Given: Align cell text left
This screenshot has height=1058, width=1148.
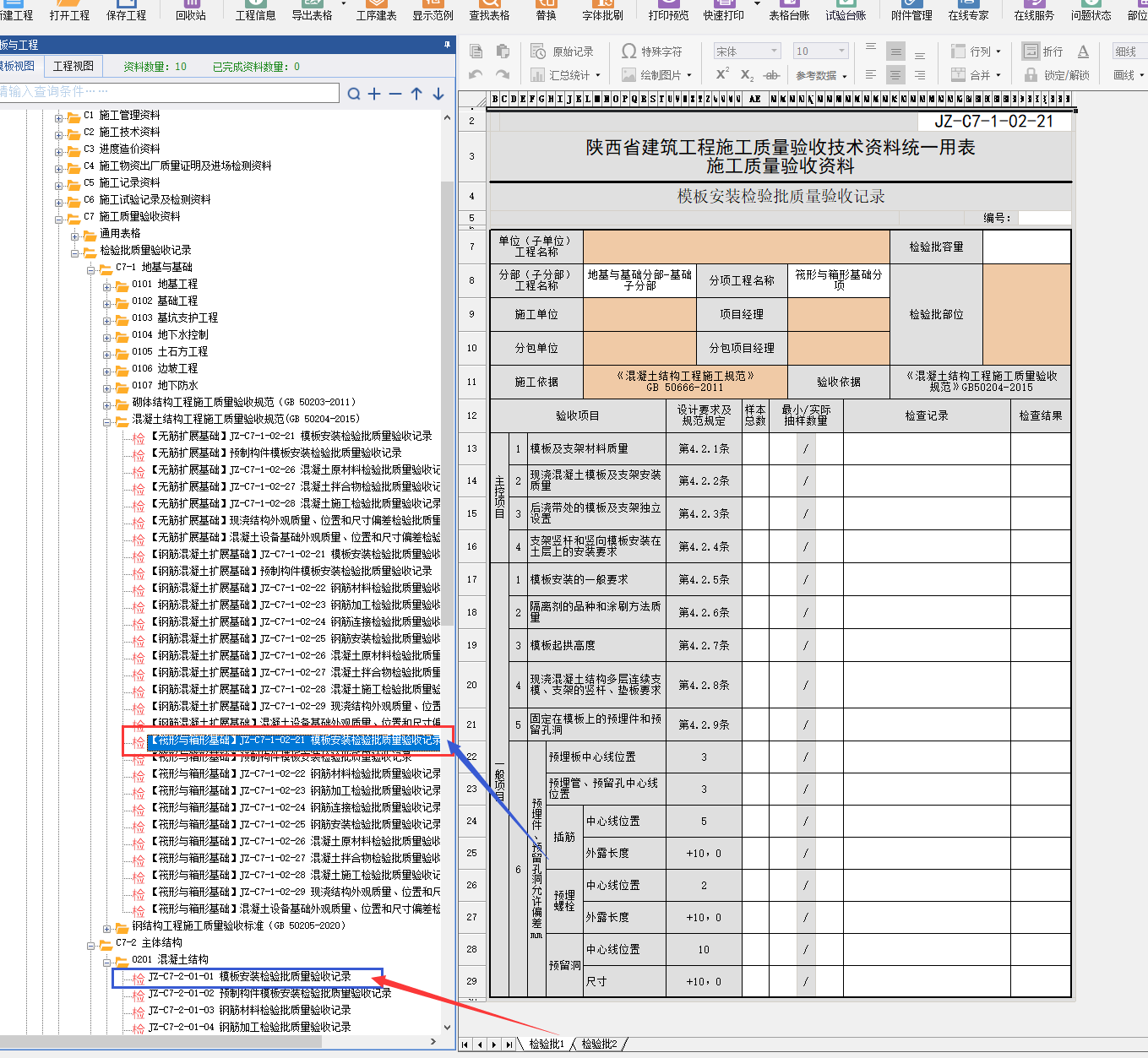Looking at the screenshot, I should (x=871, y=75).
